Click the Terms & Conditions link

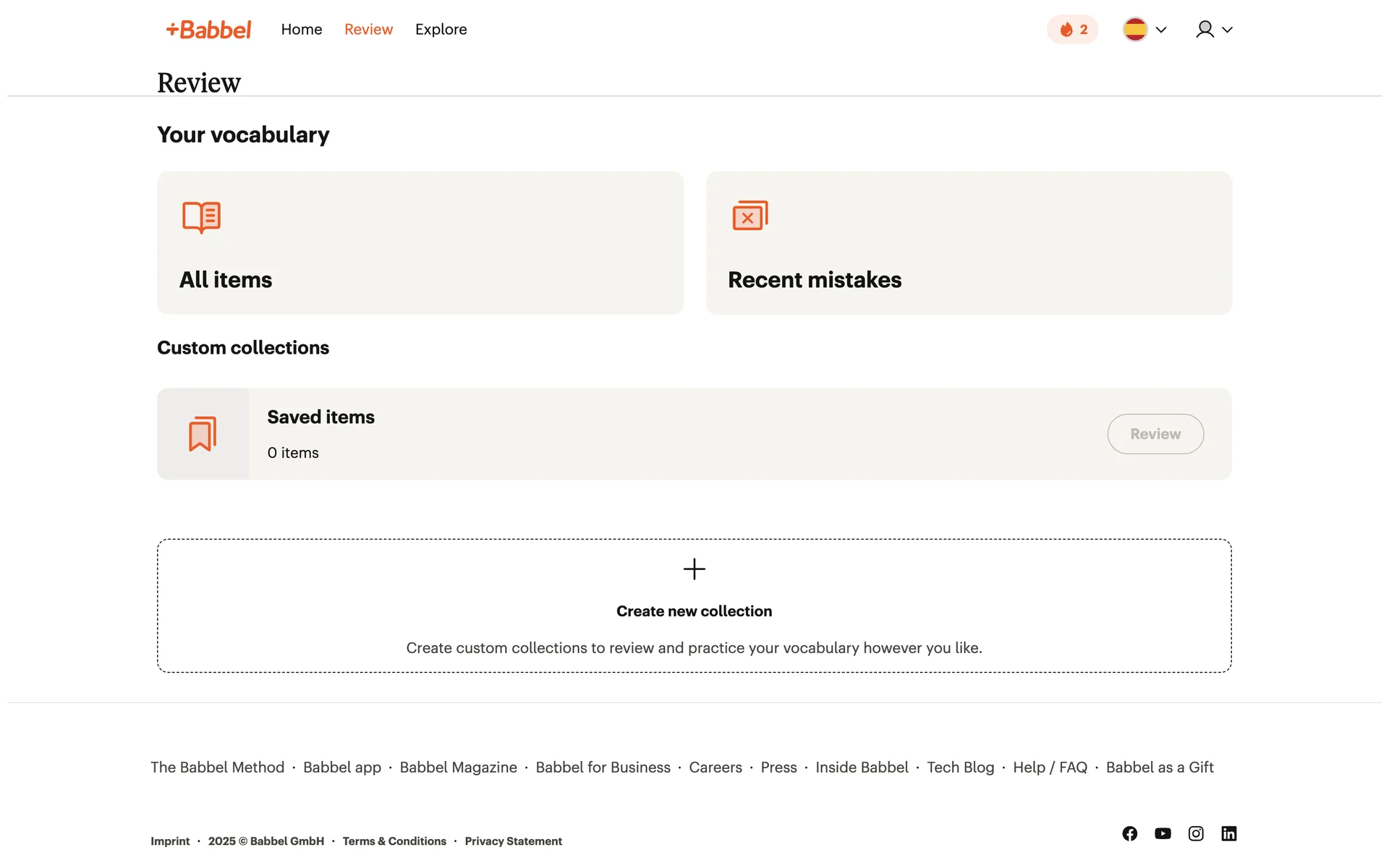[394, 841]
